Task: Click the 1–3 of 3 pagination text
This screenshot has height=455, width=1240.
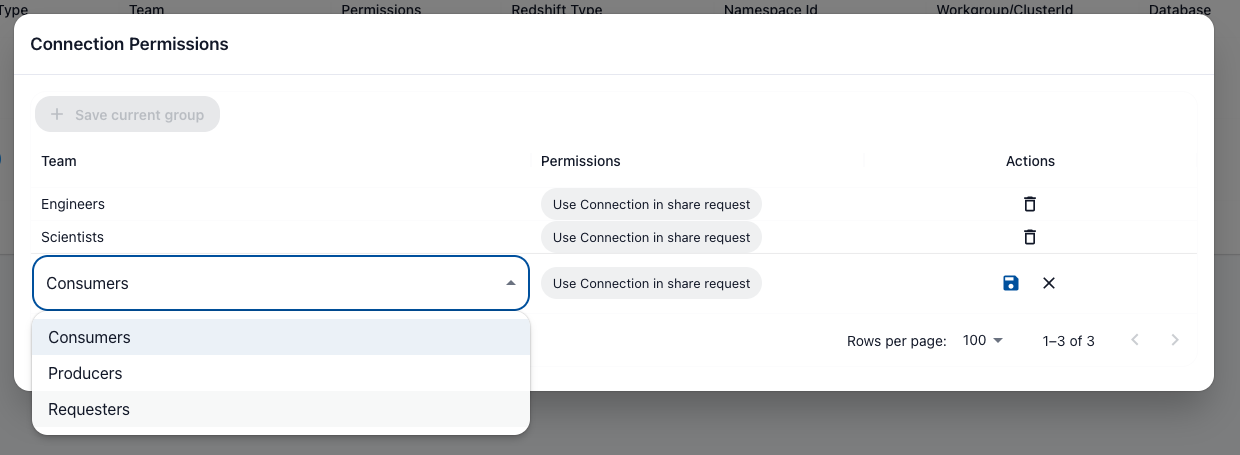Action: [x=1068, y=341]
